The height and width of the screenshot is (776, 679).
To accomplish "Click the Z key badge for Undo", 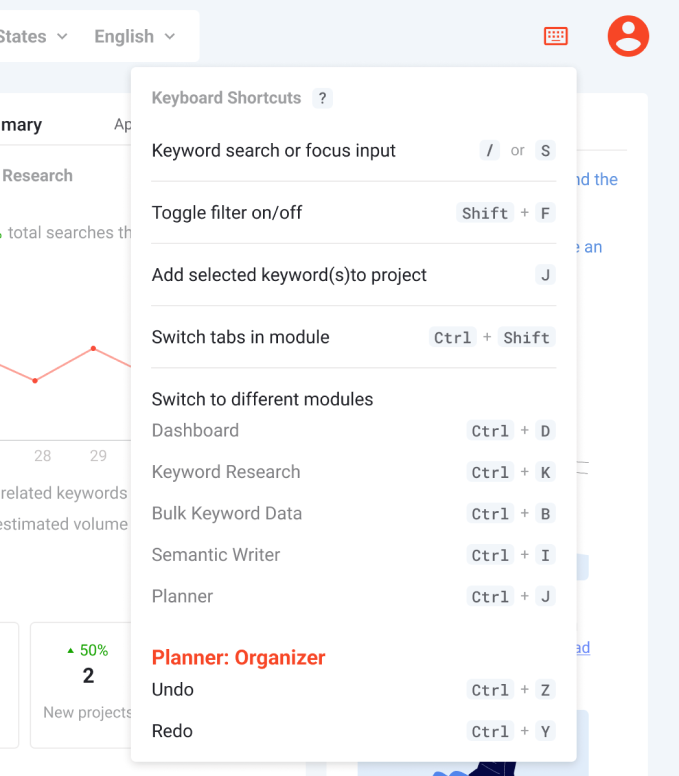I will coord(545,689).
